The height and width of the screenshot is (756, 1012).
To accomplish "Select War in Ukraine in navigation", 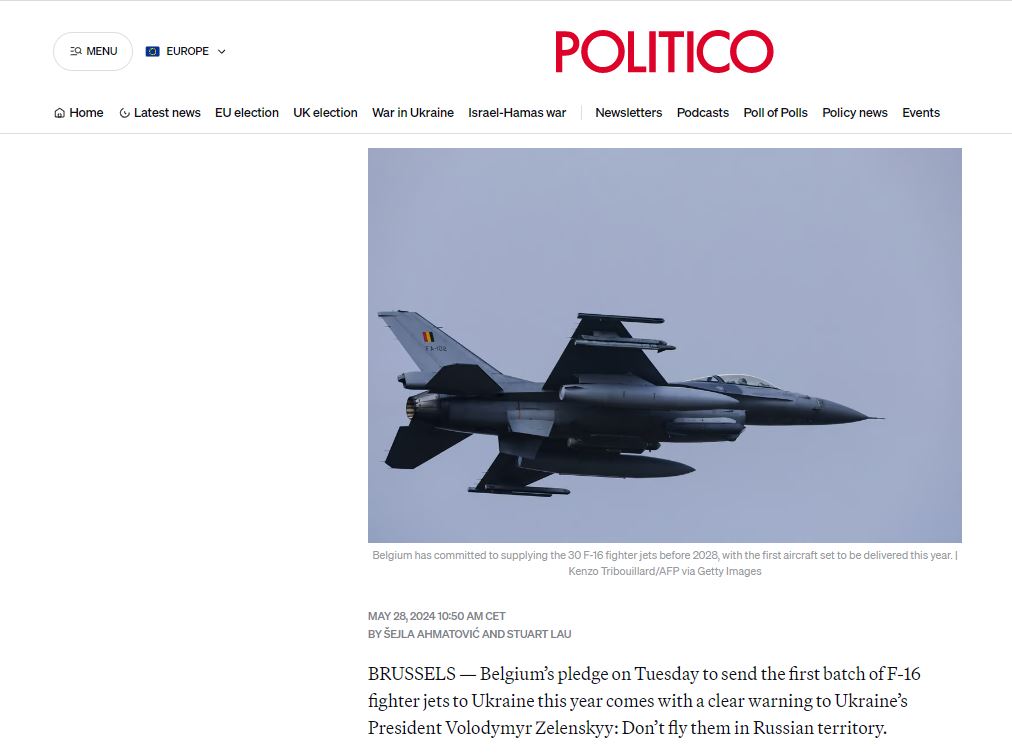I will tap(413, 113).
